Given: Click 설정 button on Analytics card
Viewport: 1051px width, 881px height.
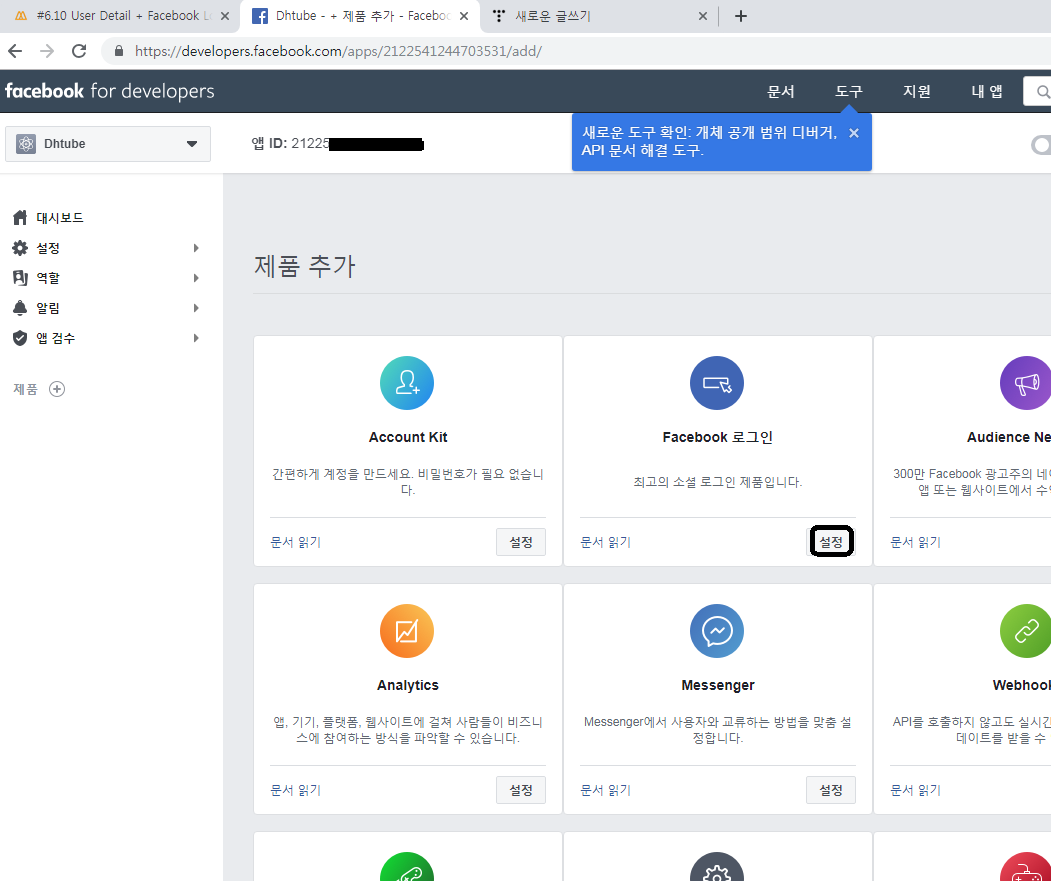Looking at the screenshot, I should point(521,790).
